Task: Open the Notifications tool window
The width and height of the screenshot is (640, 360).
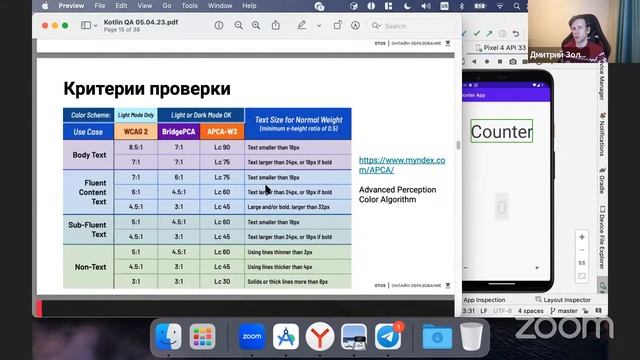Action: tap(602, 134)
